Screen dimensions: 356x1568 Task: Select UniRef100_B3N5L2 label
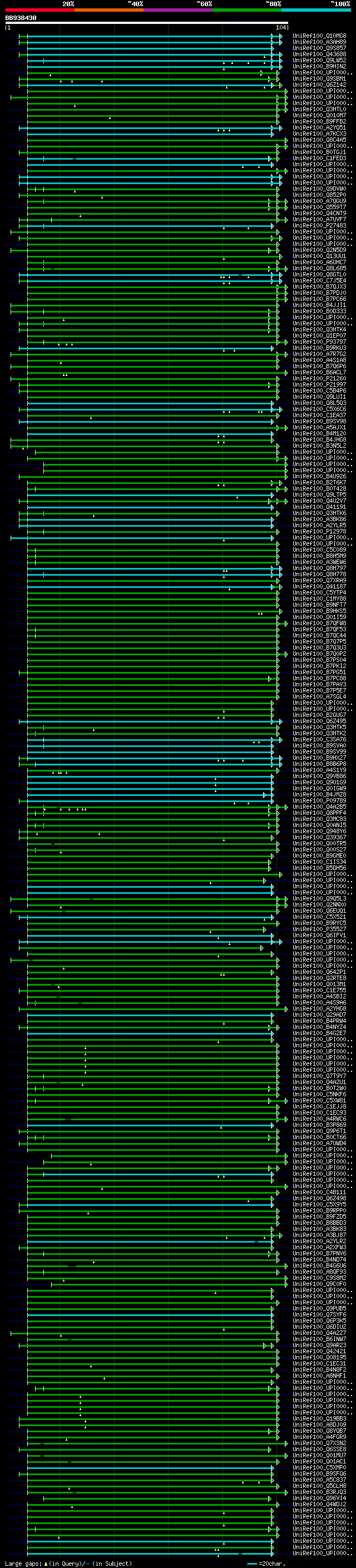(319, 446)
